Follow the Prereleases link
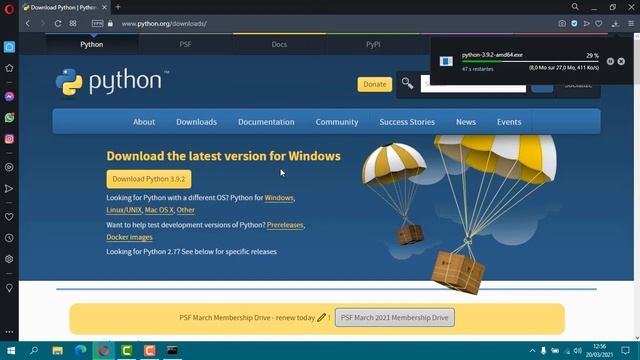 pos(285,225)
